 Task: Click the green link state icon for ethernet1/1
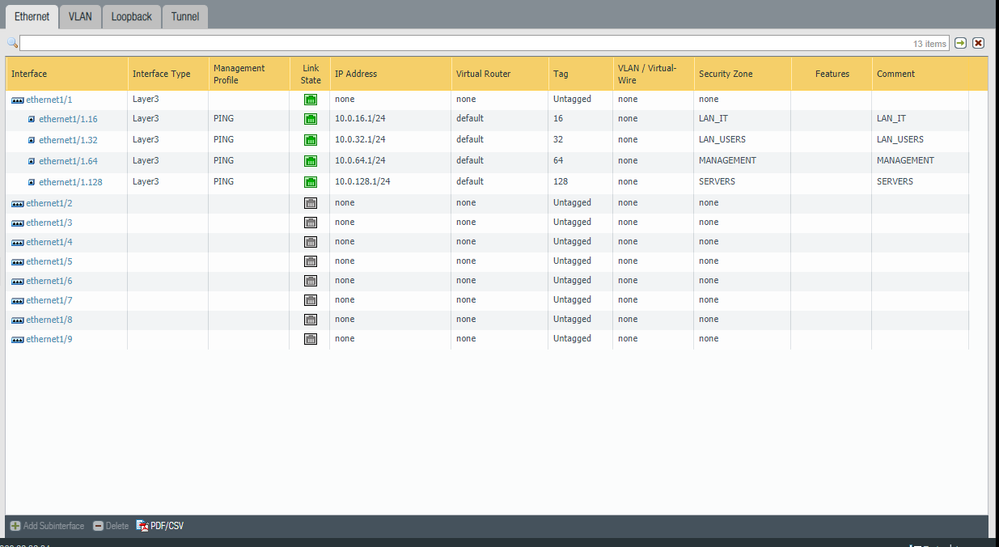[310, 100]
